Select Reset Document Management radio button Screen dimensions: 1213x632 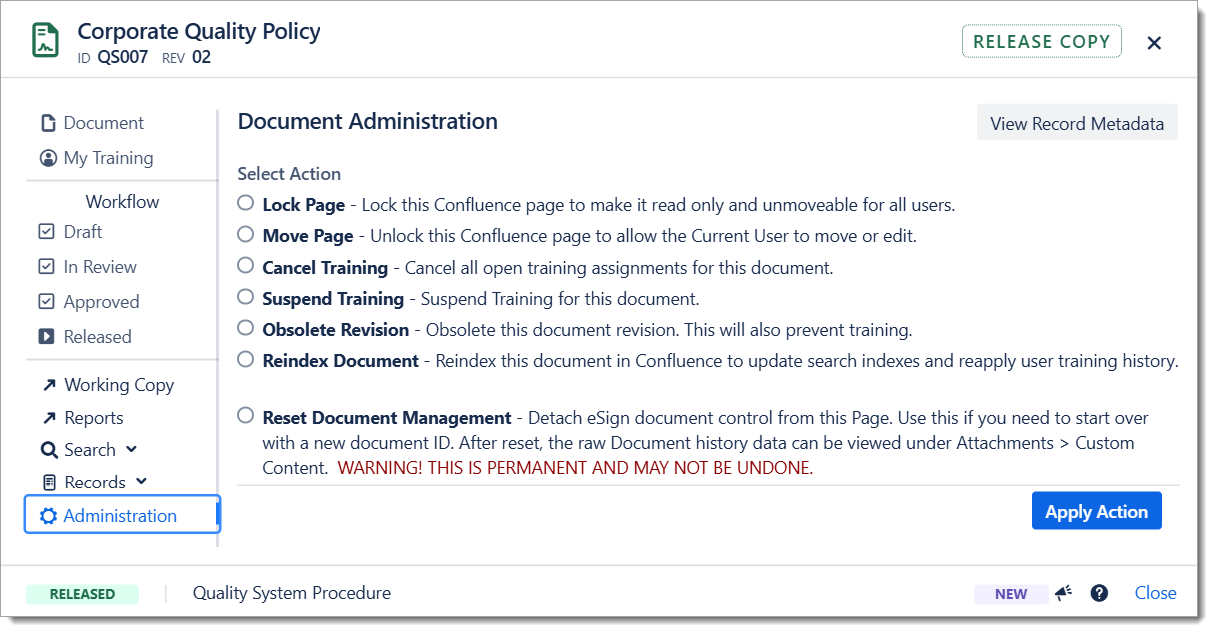tap(246, 415)
